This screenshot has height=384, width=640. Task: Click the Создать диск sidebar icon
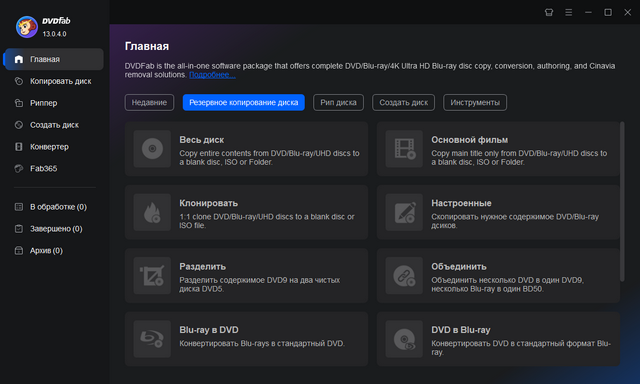point(19,124)
